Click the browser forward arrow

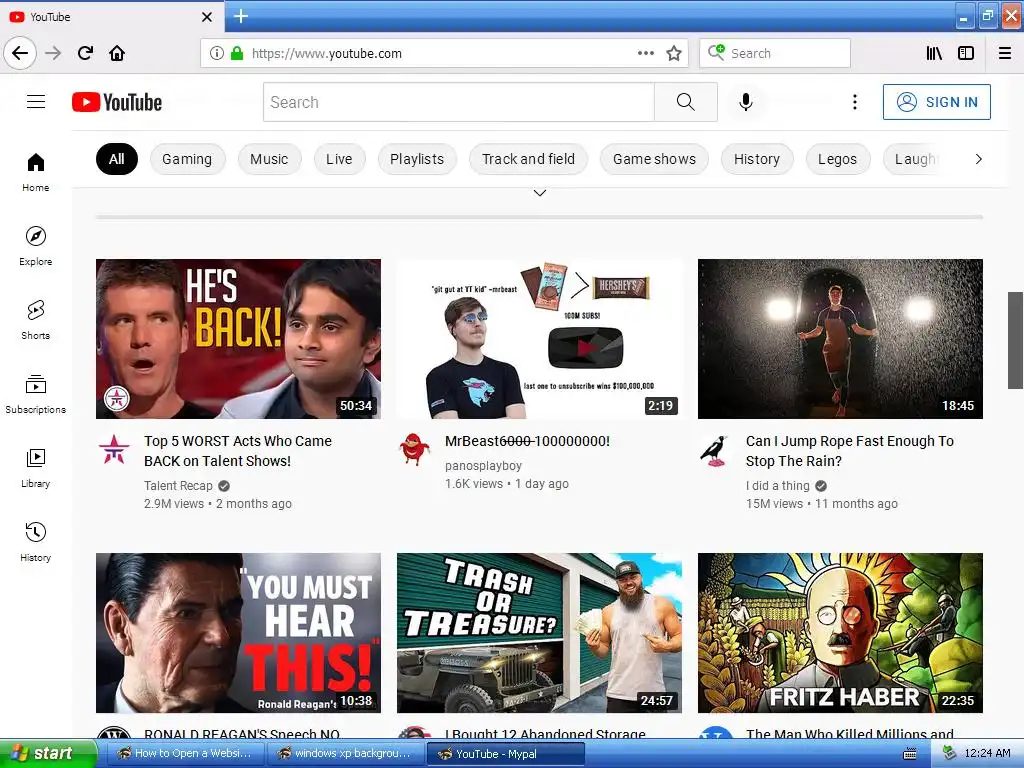click(53, 53)
